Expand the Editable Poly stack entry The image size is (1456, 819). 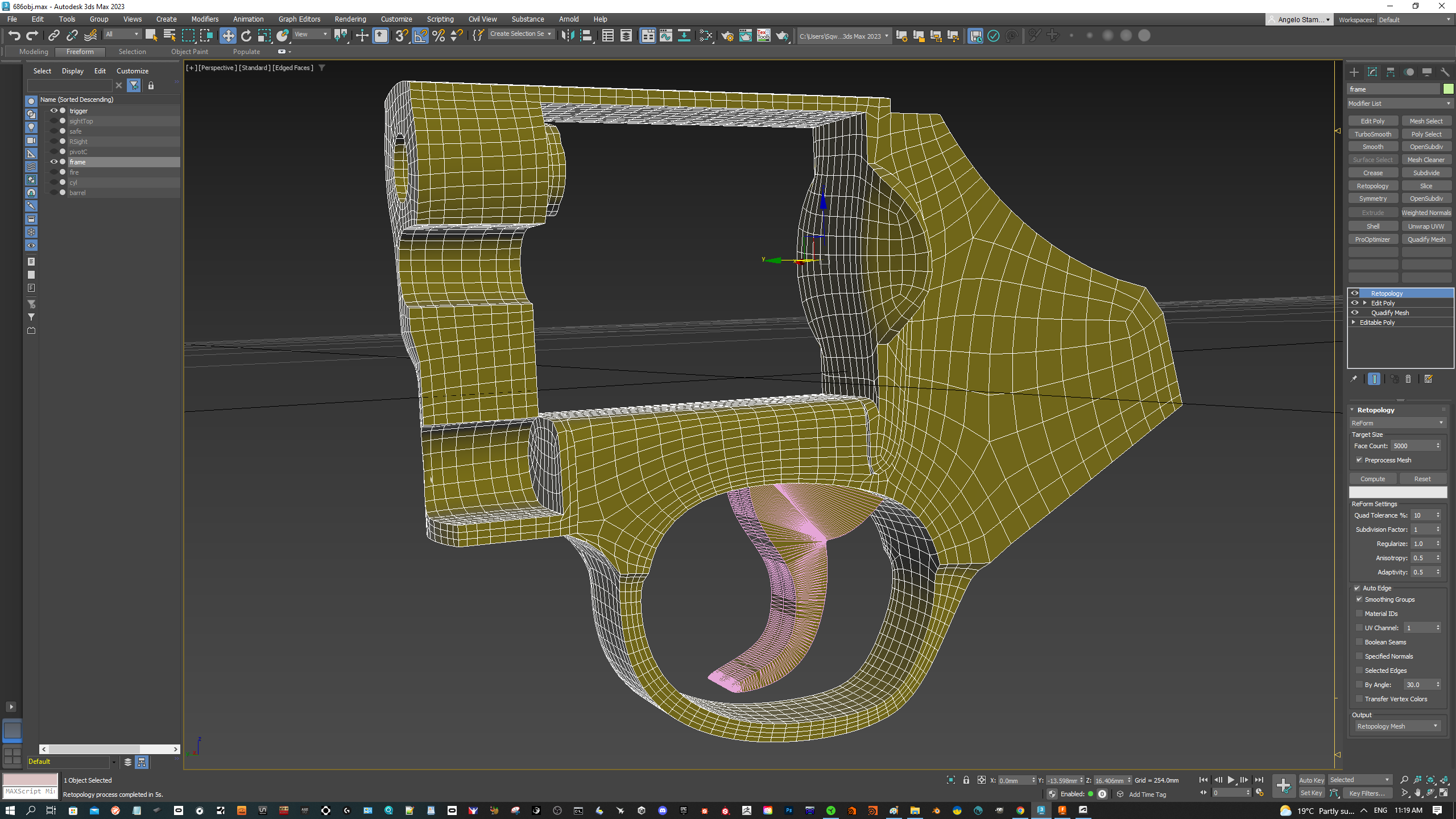1354,322
